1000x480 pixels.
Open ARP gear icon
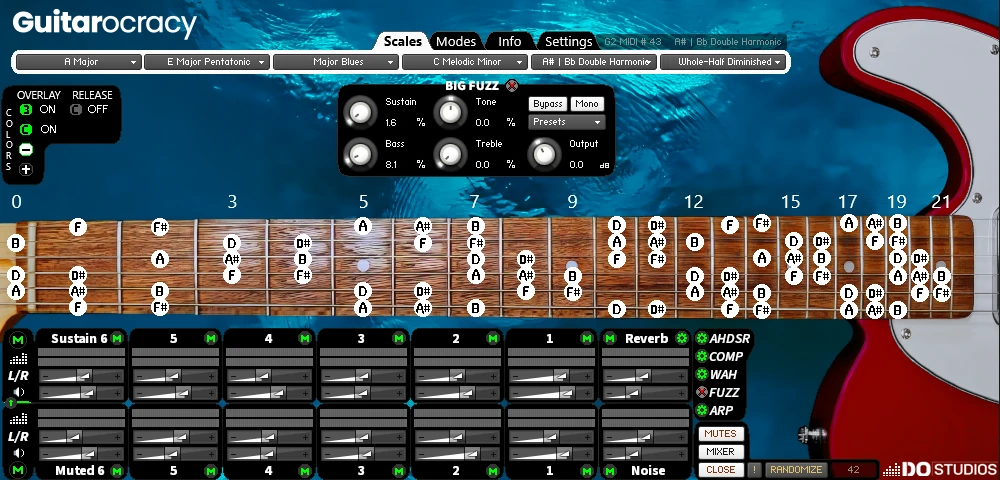702,410
